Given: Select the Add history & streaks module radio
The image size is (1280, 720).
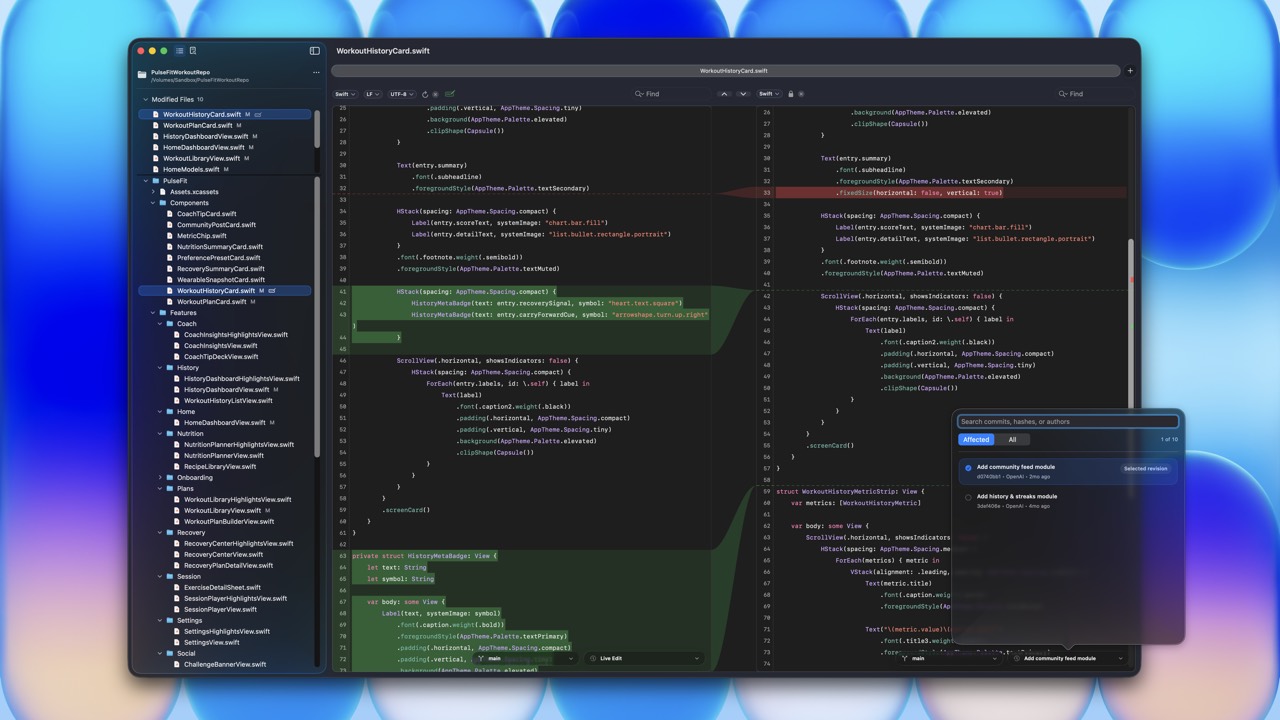Looking at the screenshot, I should point(968,497).
